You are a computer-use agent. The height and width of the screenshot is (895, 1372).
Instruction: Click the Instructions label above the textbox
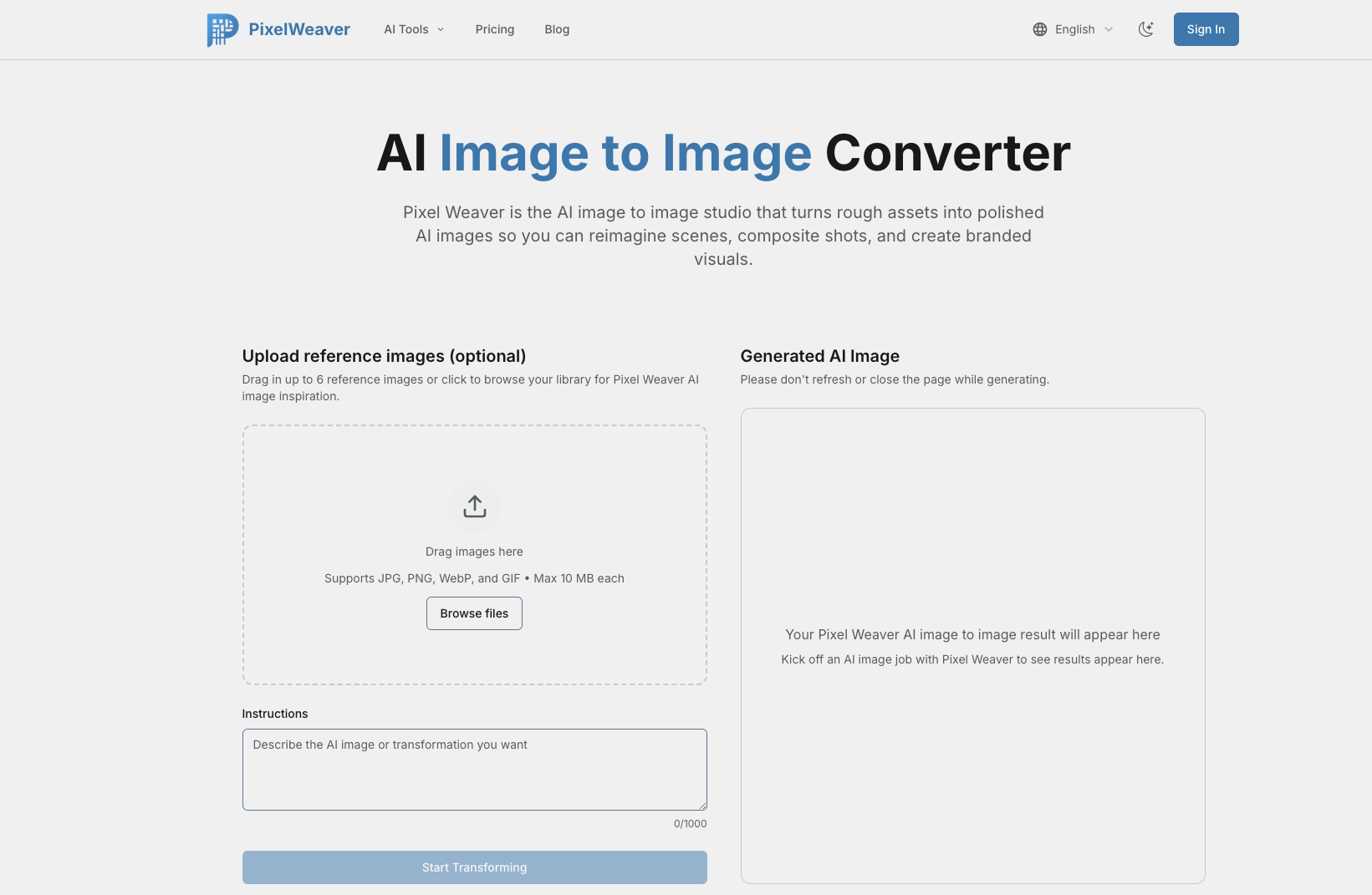(x=275, y=714)
